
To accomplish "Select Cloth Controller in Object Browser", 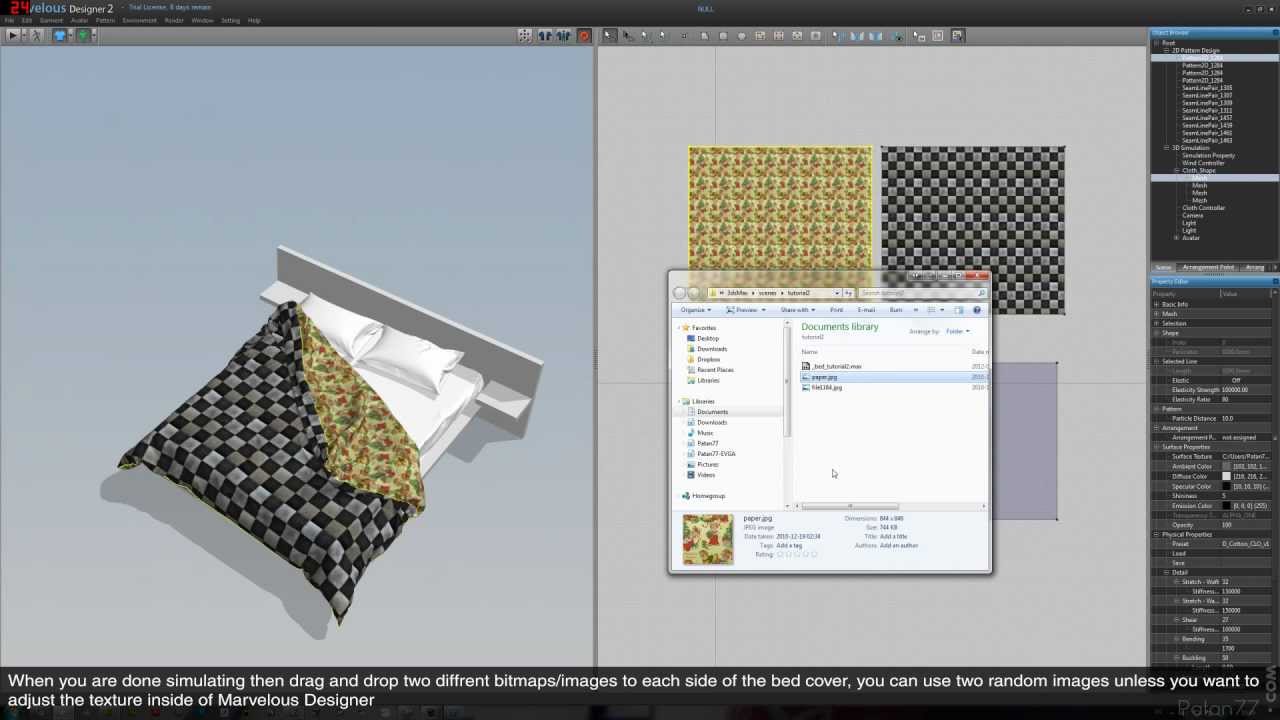I will point(1203,208).
